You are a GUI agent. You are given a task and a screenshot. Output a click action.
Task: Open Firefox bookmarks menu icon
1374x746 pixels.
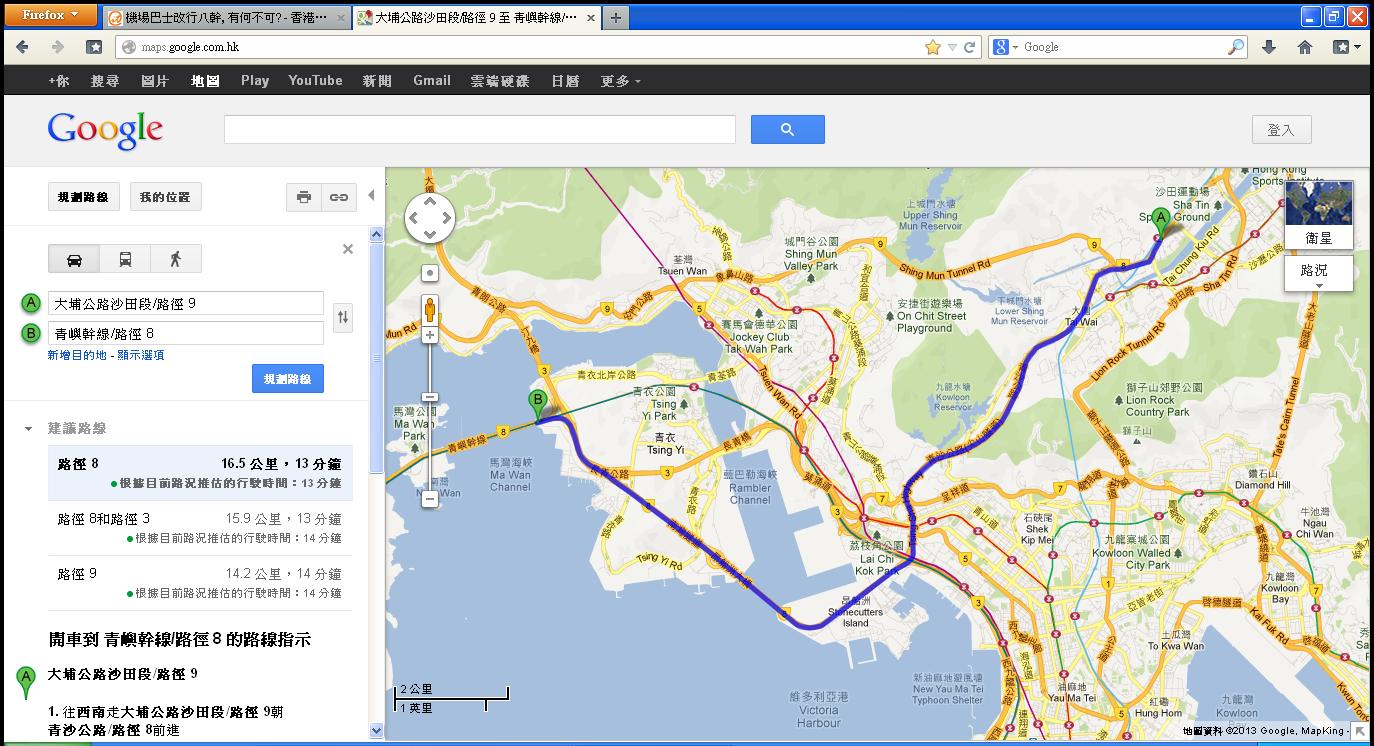tap(1346, 47)
